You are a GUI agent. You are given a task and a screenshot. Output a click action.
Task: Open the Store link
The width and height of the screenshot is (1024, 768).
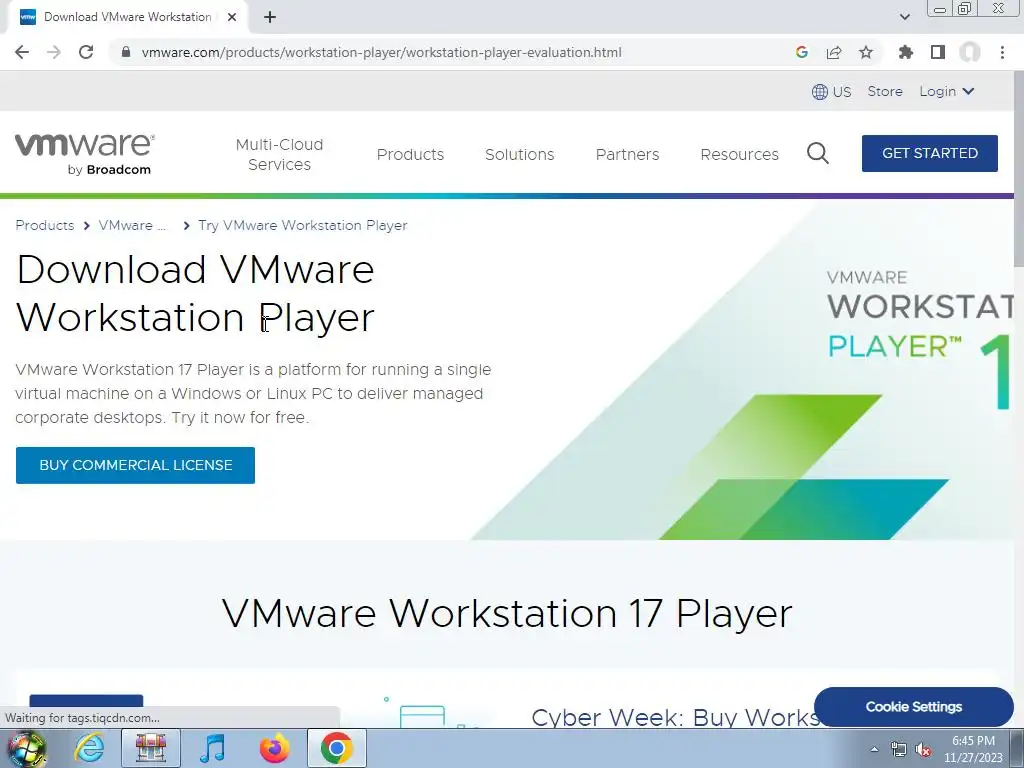885,91
